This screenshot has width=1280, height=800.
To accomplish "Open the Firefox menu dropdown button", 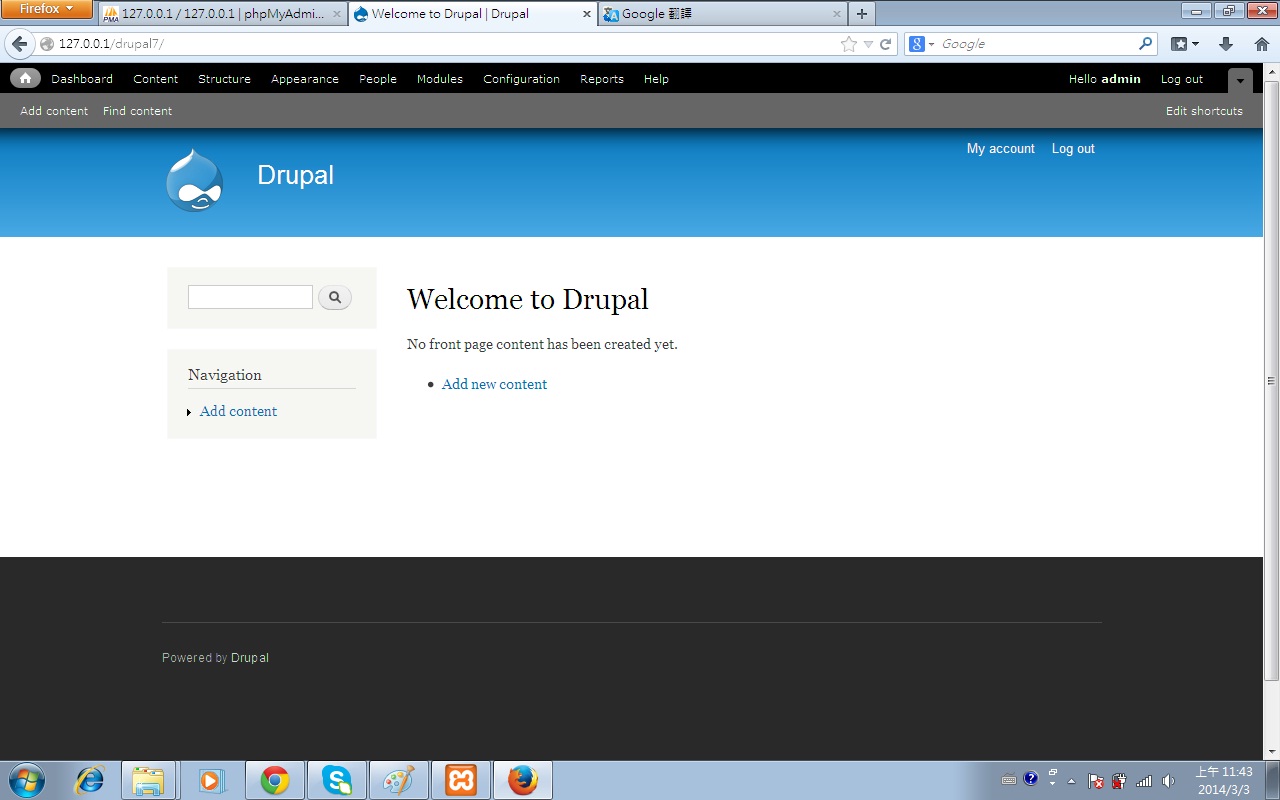I will tap(46, 9).
